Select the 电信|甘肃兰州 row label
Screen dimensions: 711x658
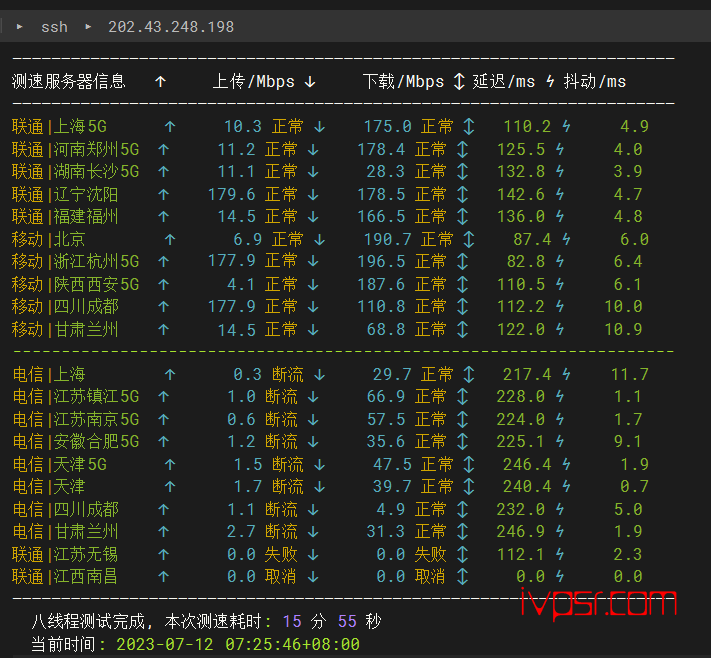click(65, 531)
